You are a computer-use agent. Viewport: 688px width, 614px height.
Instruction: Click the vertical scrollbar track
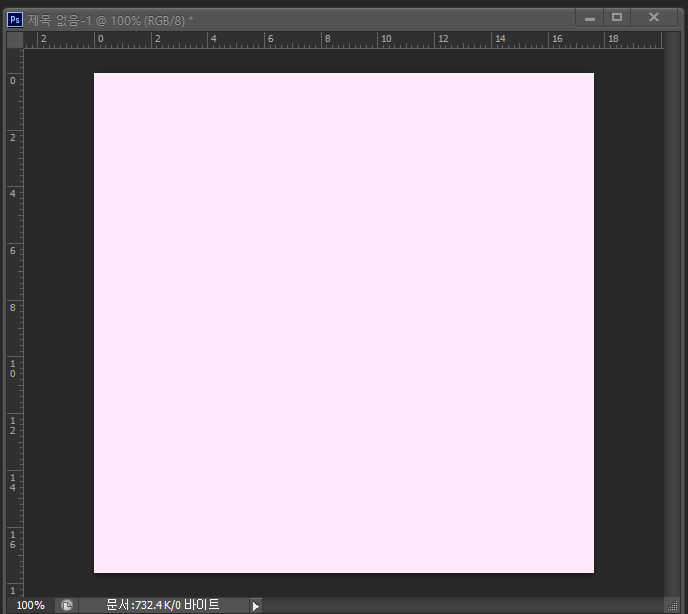point(672,314)
